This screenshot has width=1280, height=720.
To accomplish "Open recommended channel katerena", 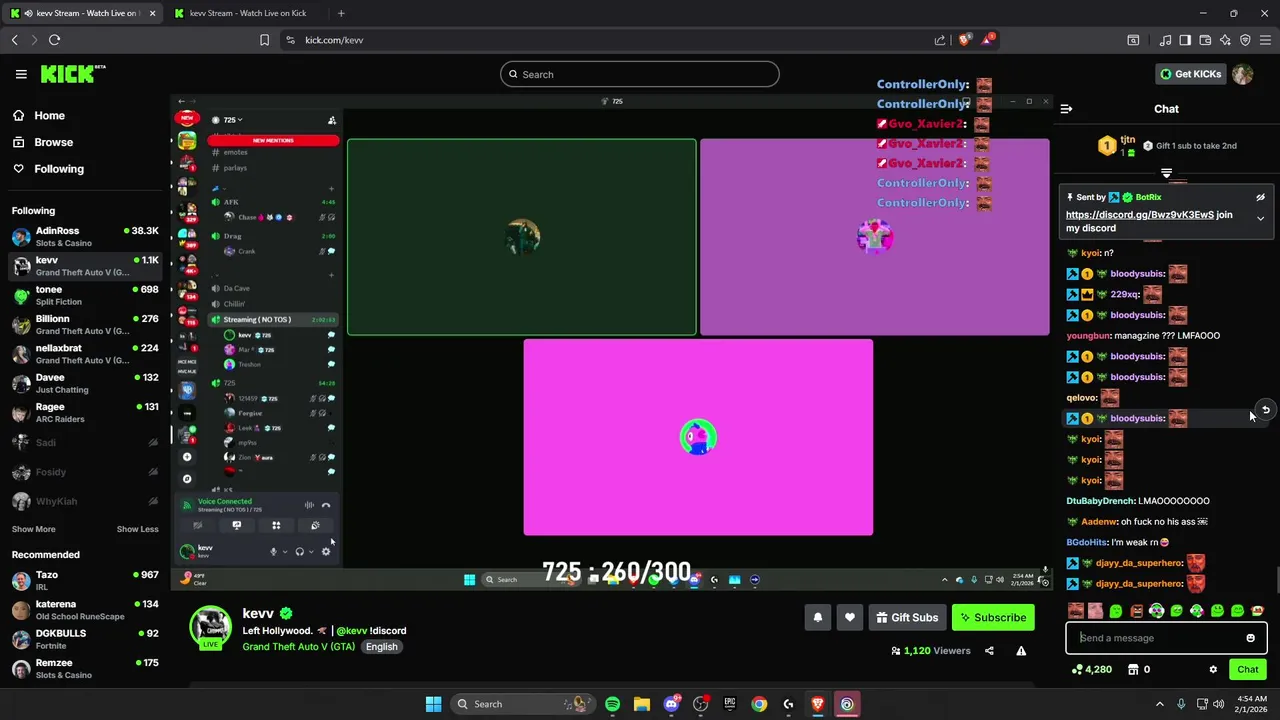I will point(85,610).
